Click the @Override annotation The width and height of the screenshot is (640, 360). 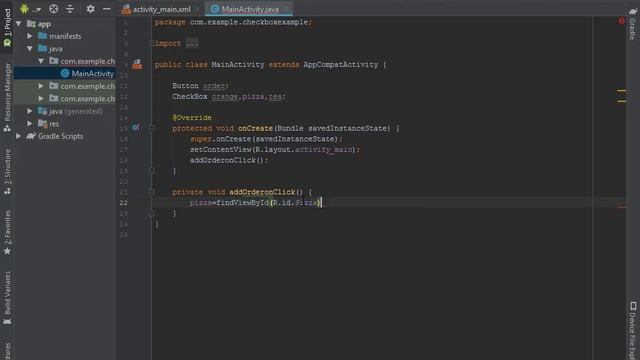point(192,118)
